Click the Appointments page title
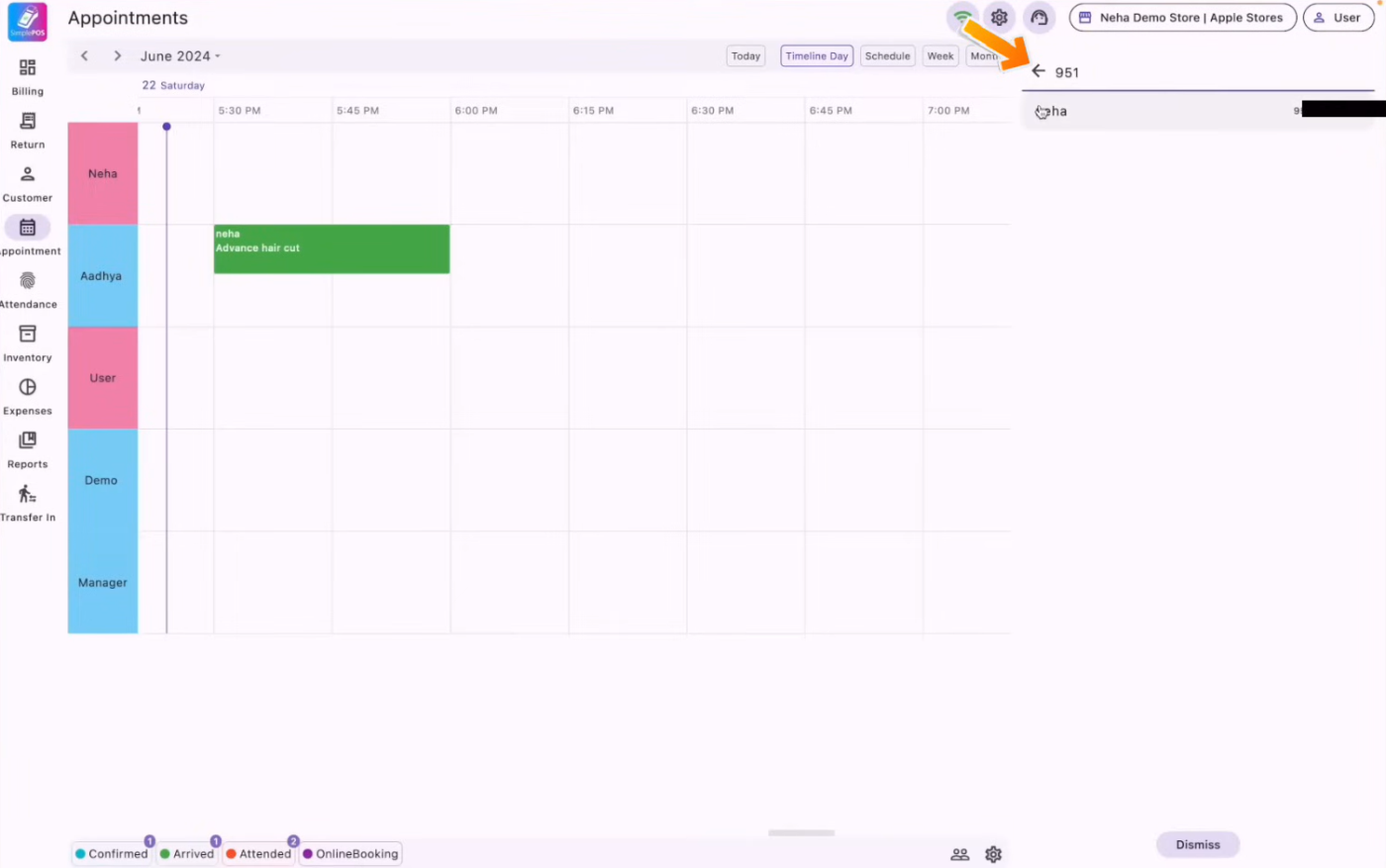Image resolution: width=1386 pixels, height=868 pixels. pos(128,18)
